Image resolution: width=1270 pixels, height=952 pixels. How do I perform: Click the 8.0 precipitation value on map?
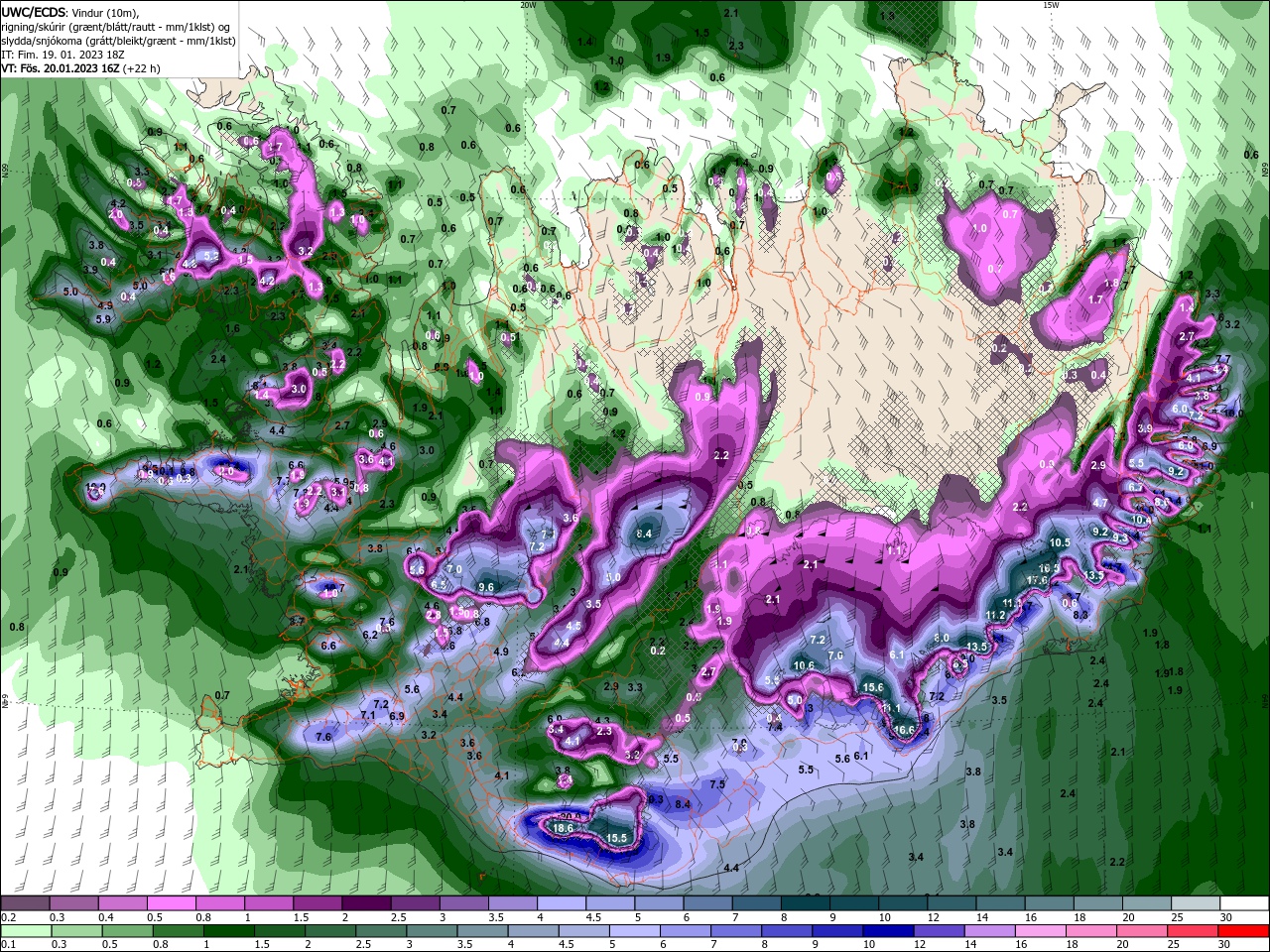[942, 638]
